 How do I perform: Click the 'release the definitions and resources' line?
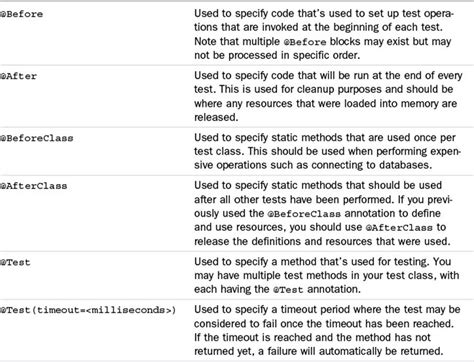[322, 241]
